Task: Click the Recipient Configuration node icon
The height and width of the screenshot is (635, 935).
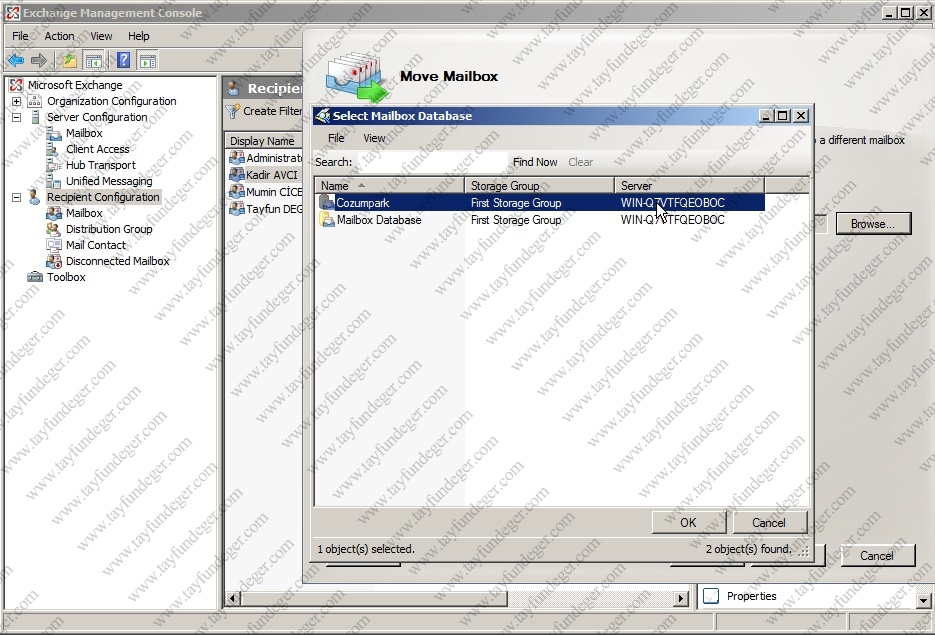Action: 35,197
